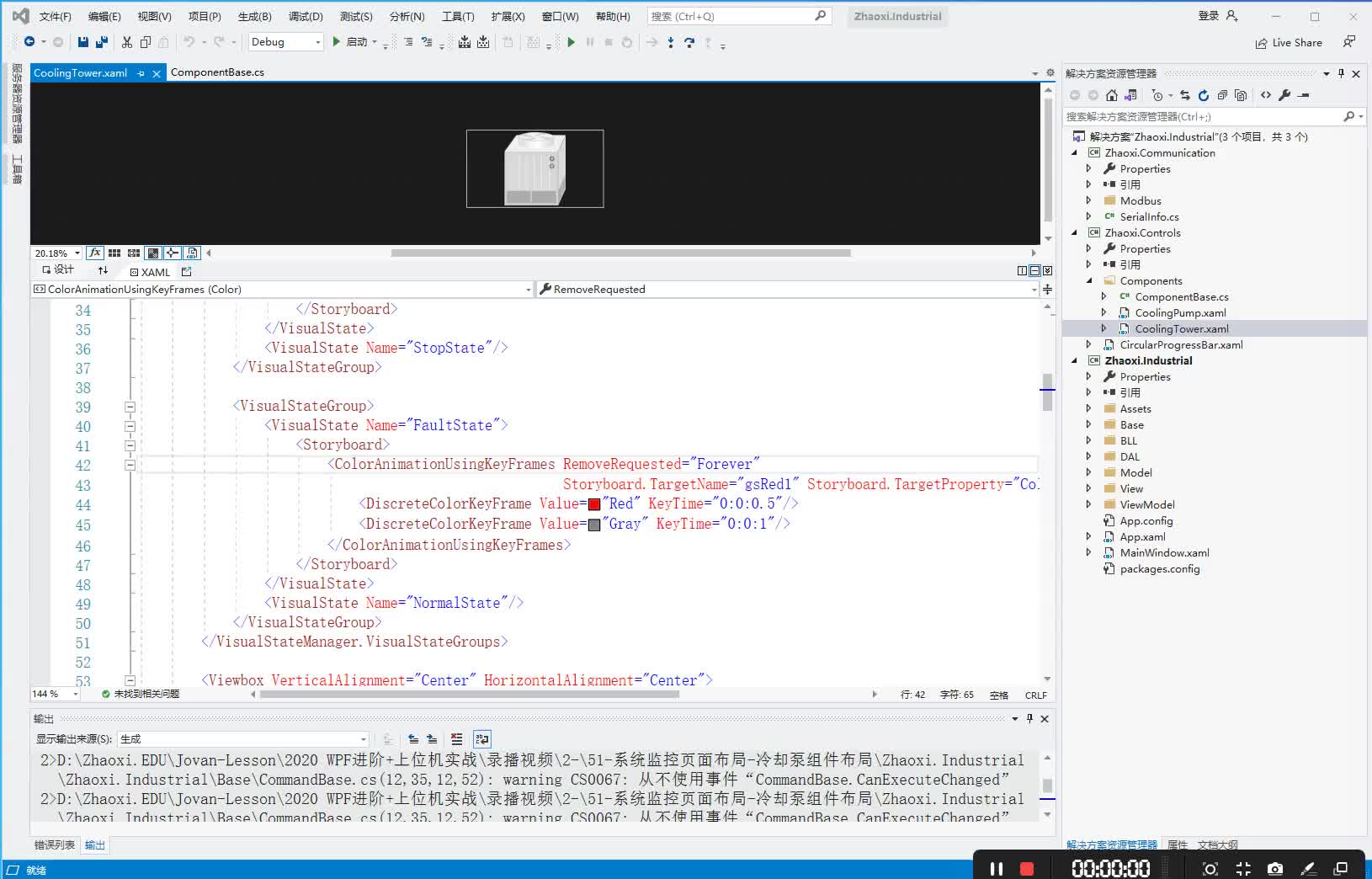
Task: Click the Save All icon
Action: click(x=102, y=42)
